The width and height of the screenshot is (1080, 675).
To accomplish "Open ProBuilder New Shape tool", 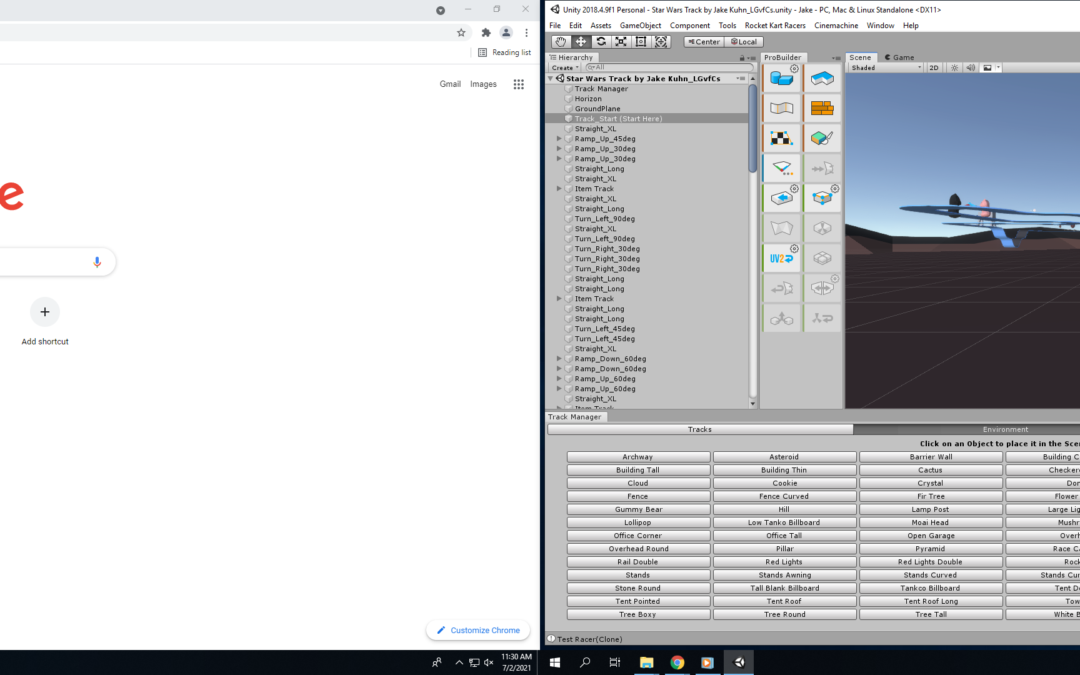I will 781,79.
